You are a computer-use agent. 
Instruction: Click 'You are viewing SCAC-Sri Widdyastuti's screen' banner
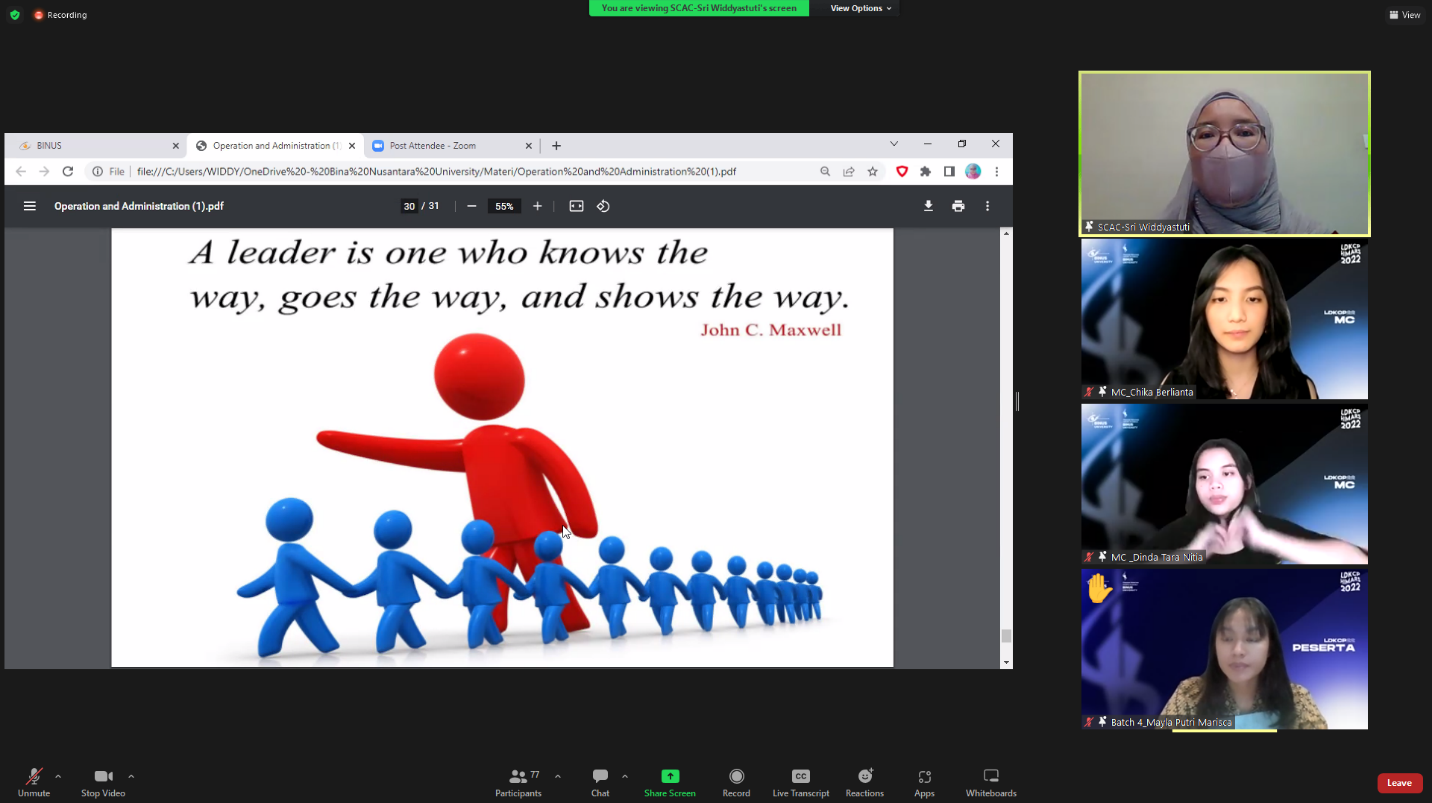699,8
